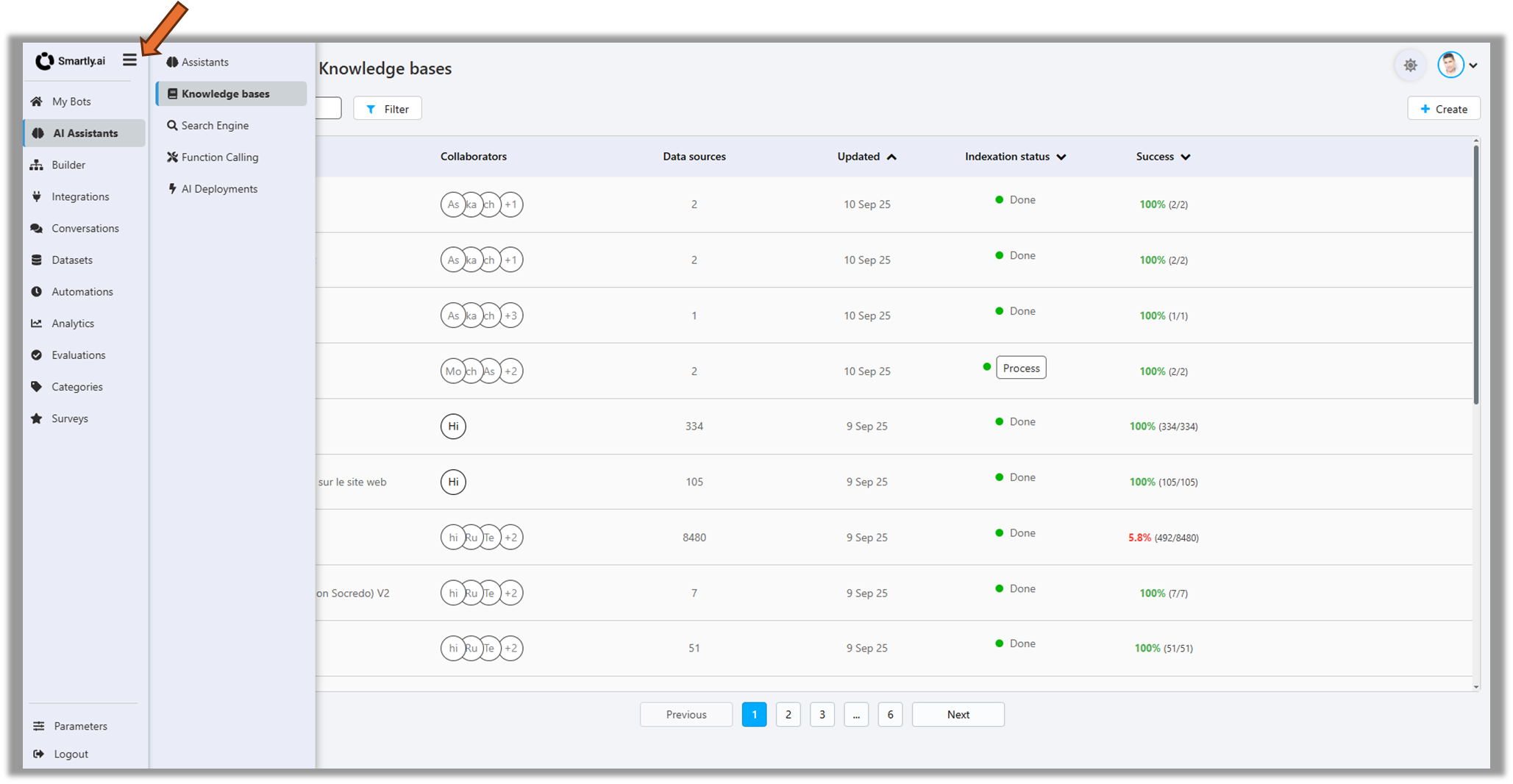Go to the Previous page
The width and height of the screenshot is (1513, 784).
coord(686,714)
